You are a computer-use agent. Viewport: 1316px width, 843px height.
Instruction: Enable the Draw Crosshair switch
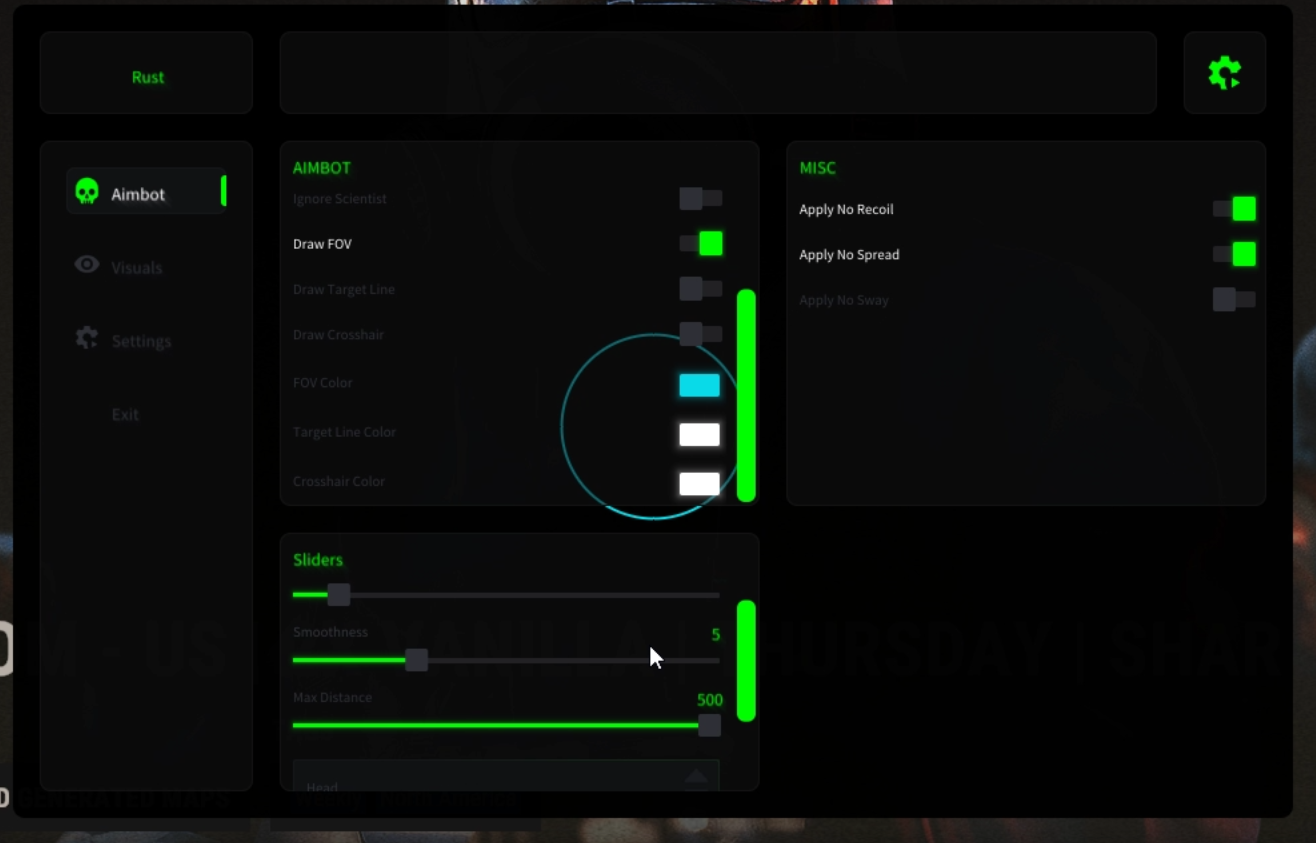pos(700,334)
